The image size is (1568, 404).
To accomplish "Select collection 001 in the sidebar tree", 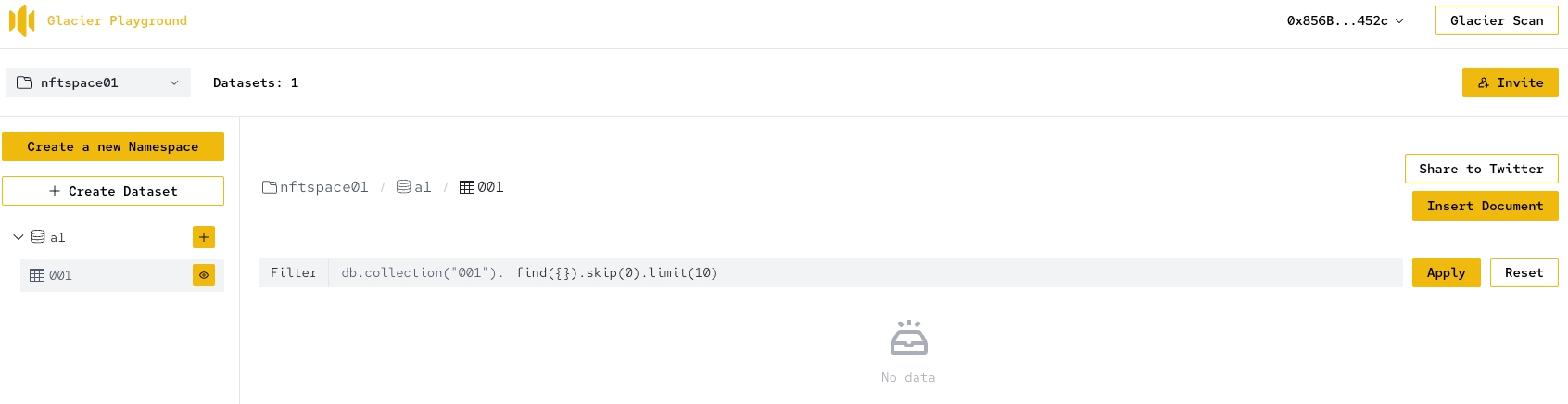I will pyautogui.click(x=60, y=275).
